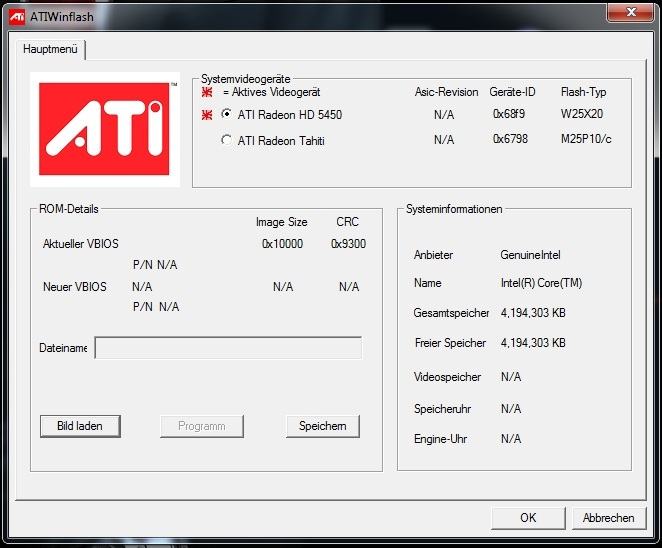Select ATI Radeon Tahiti radio button
The image size is (662, 548).
(226, 140)
